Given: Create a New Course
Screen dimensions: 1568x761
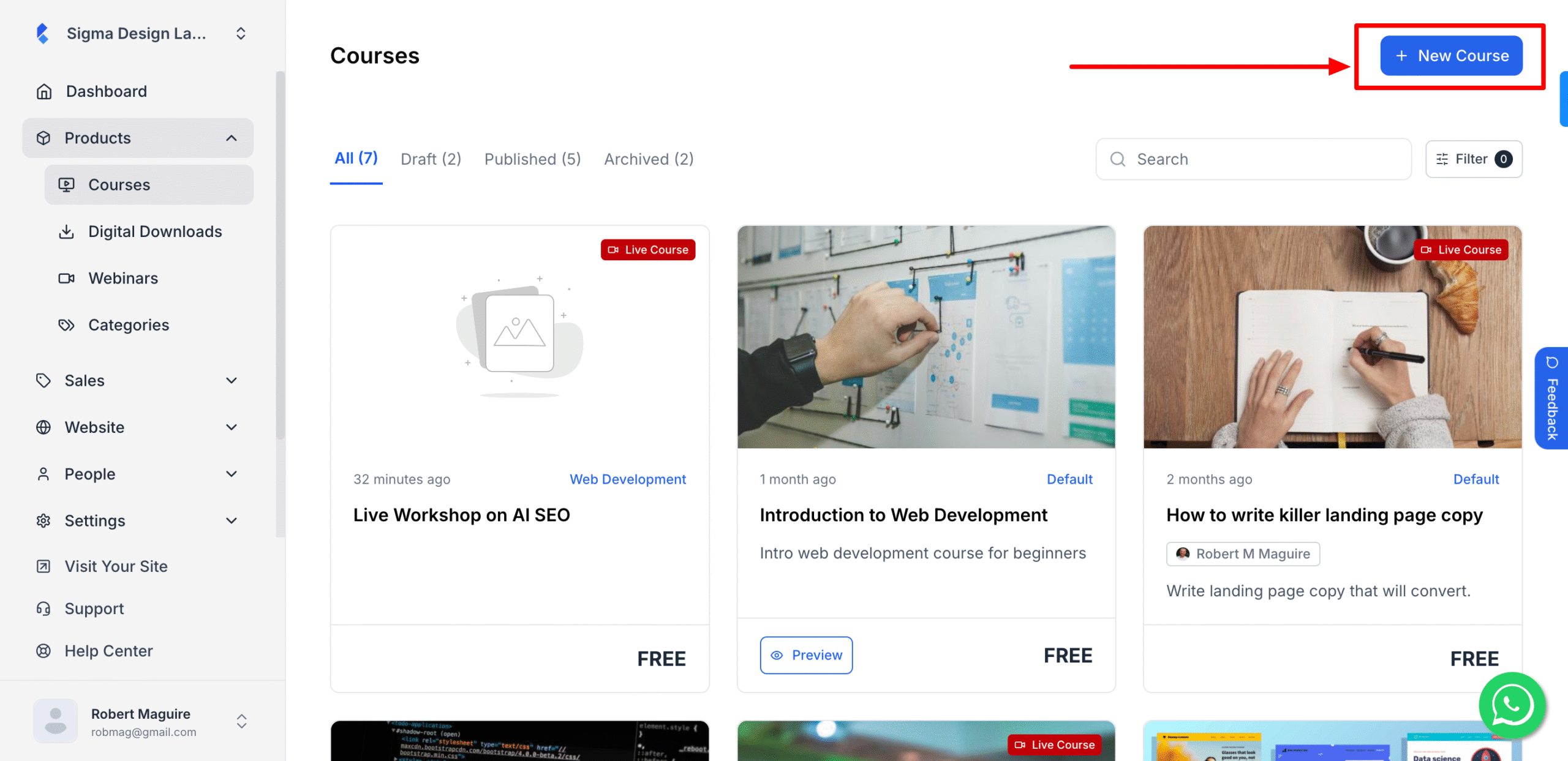Looking at the screenshot, I should tap(1451, 56).
